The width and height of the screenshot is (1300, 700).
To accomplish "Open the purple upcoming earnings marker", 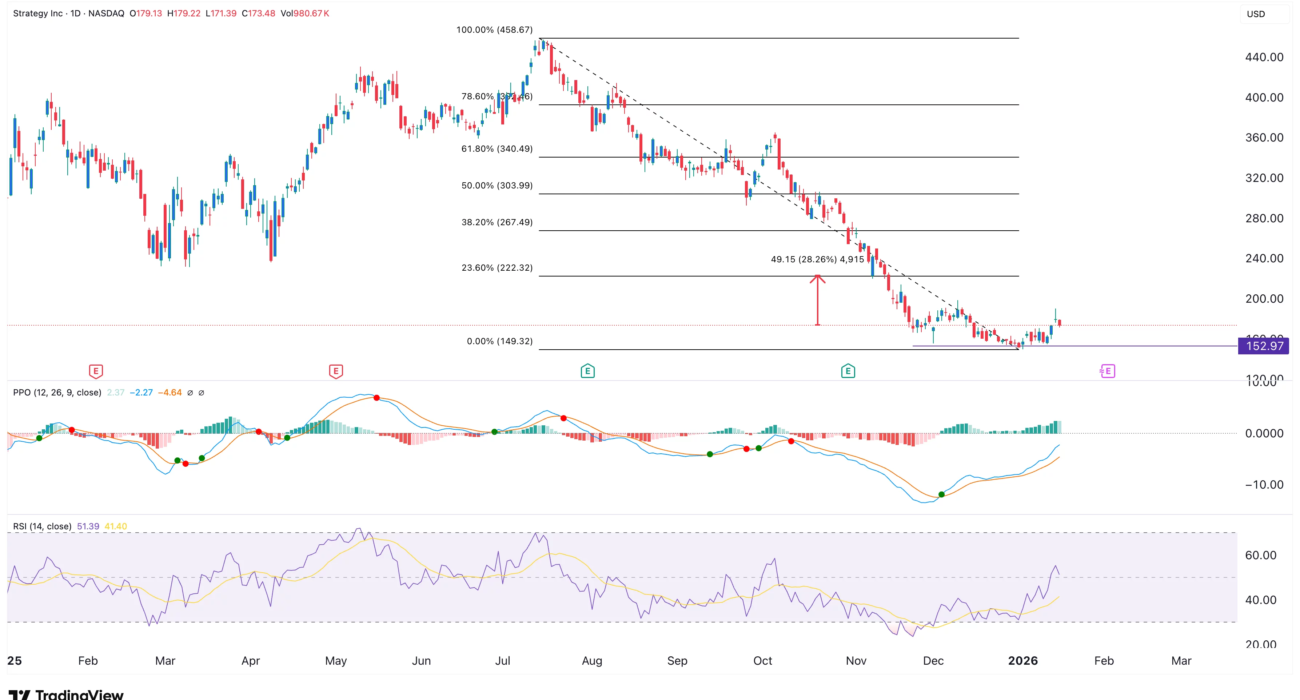I will coord(1107,371).
